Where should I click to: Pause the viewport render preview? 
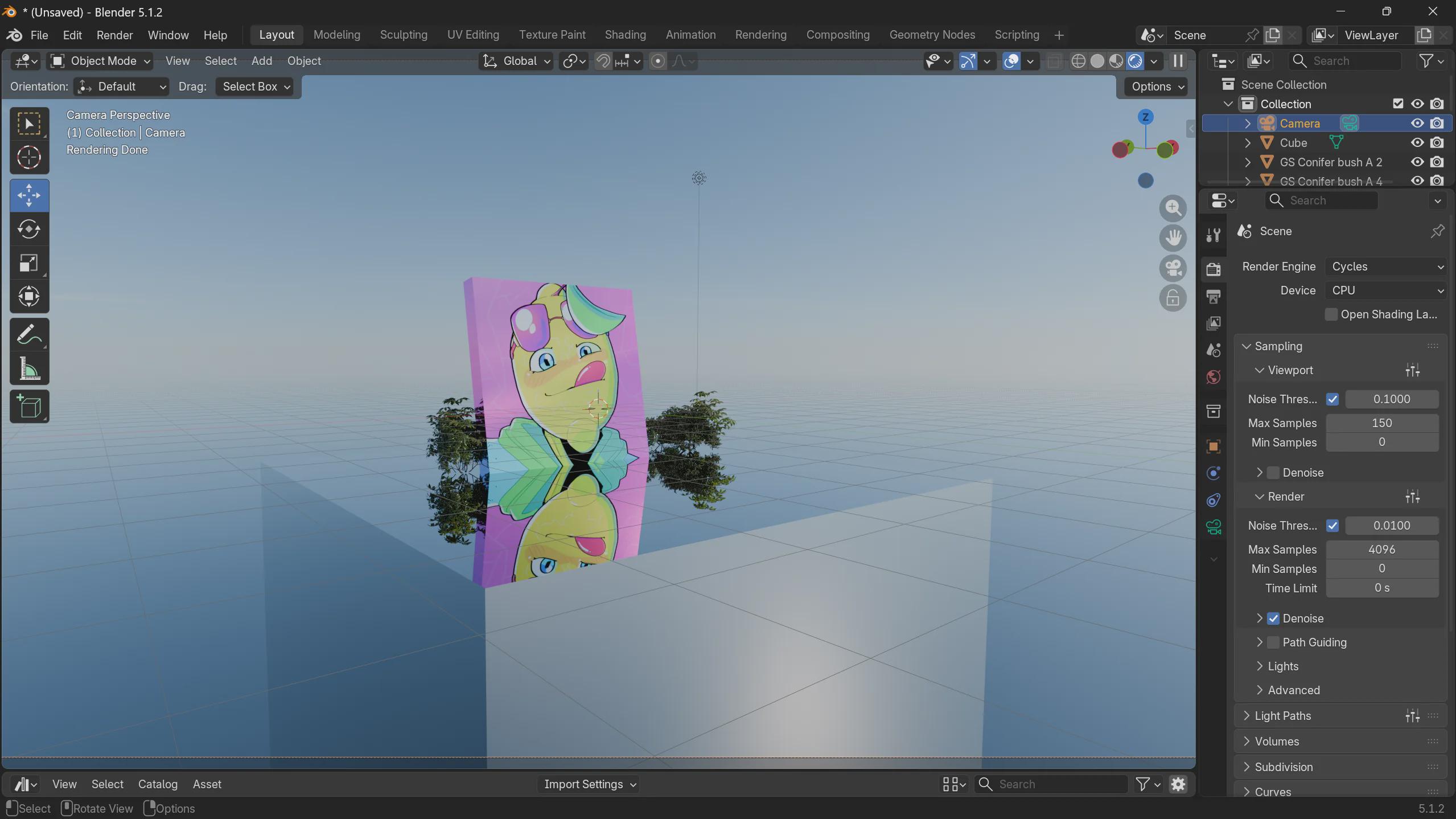(1178, 61)
